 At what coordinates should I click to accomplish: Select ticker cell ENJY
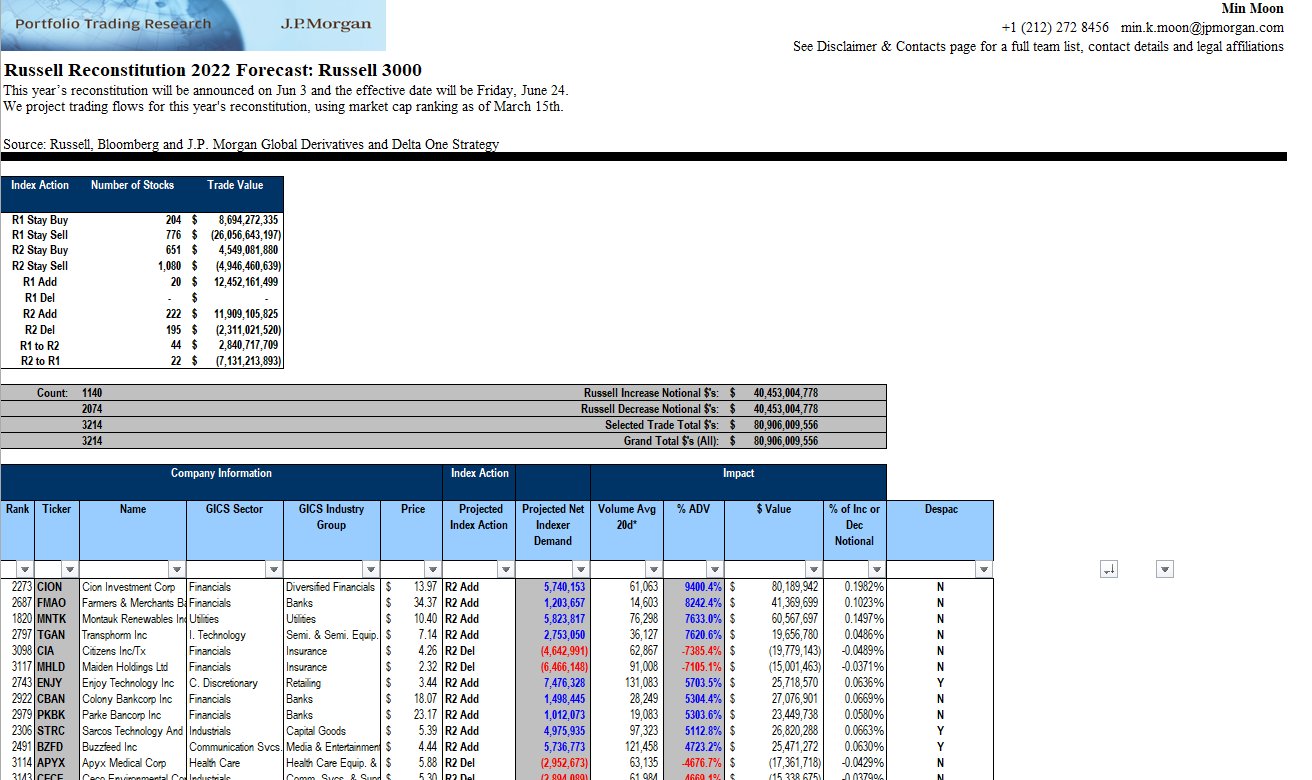[x=57, y=683]
